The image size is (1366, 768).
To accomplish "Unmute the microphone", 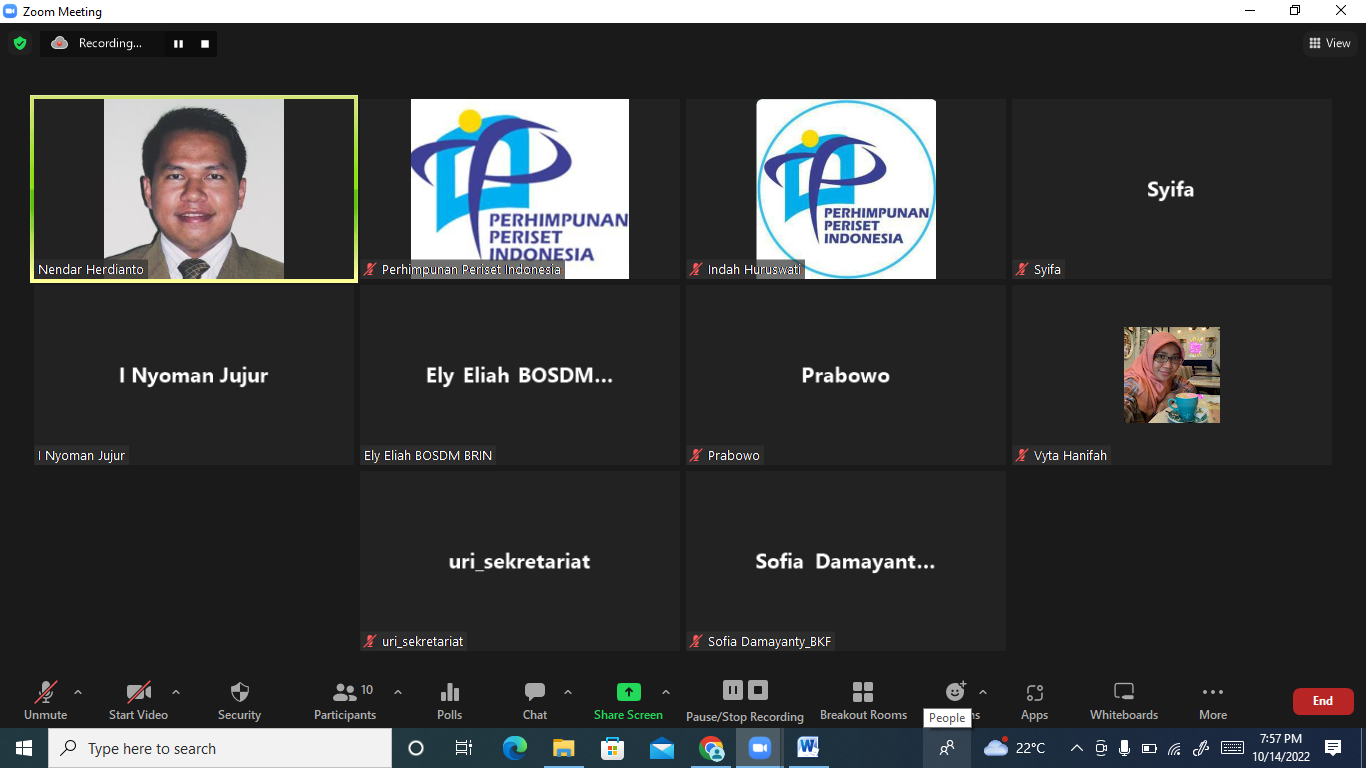I will pos(46,701).
